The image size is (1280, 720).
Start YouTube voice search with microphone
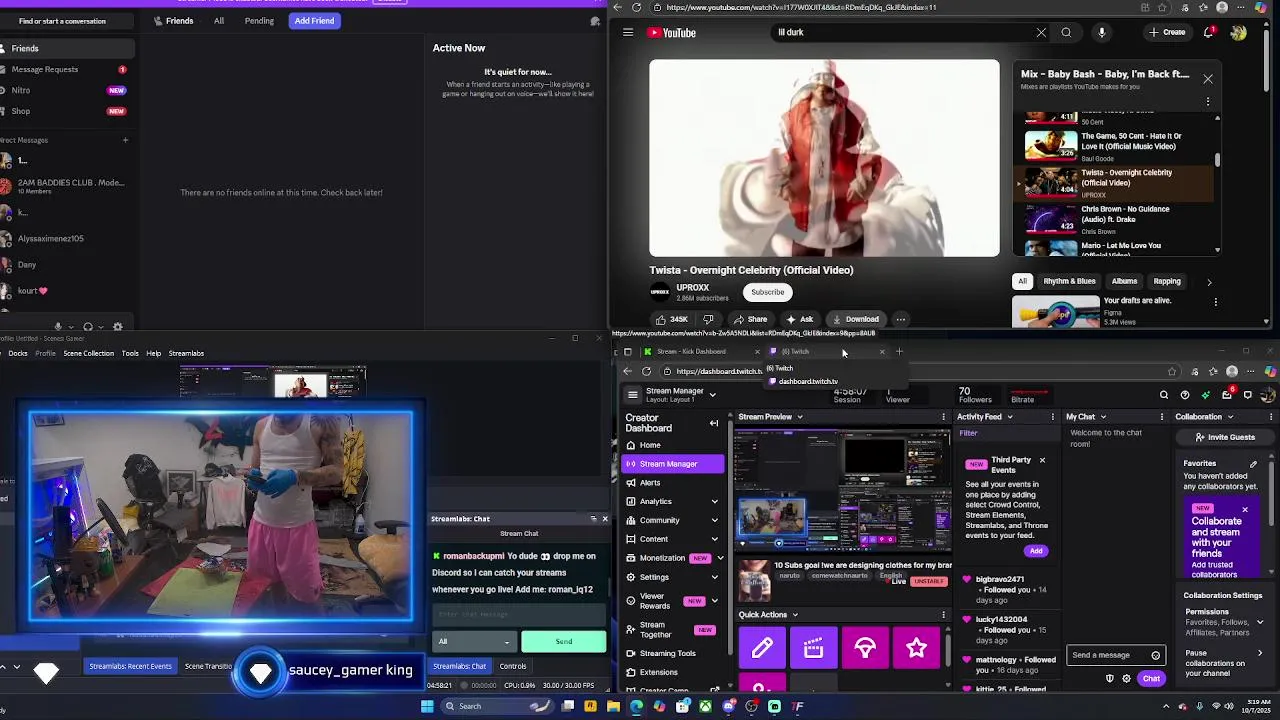[x=1102, y=32]
